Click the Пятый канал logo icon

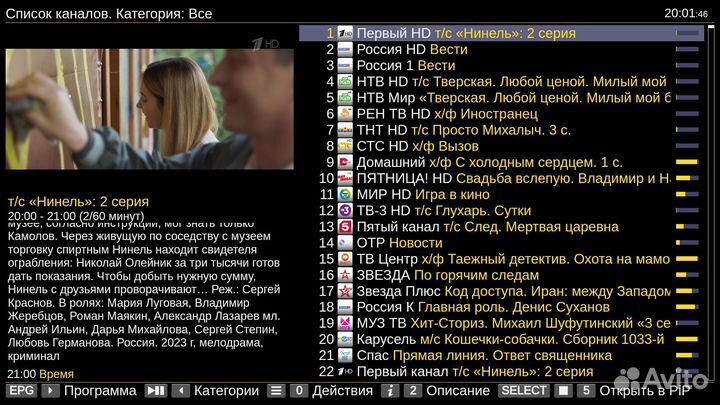(345, 226)
